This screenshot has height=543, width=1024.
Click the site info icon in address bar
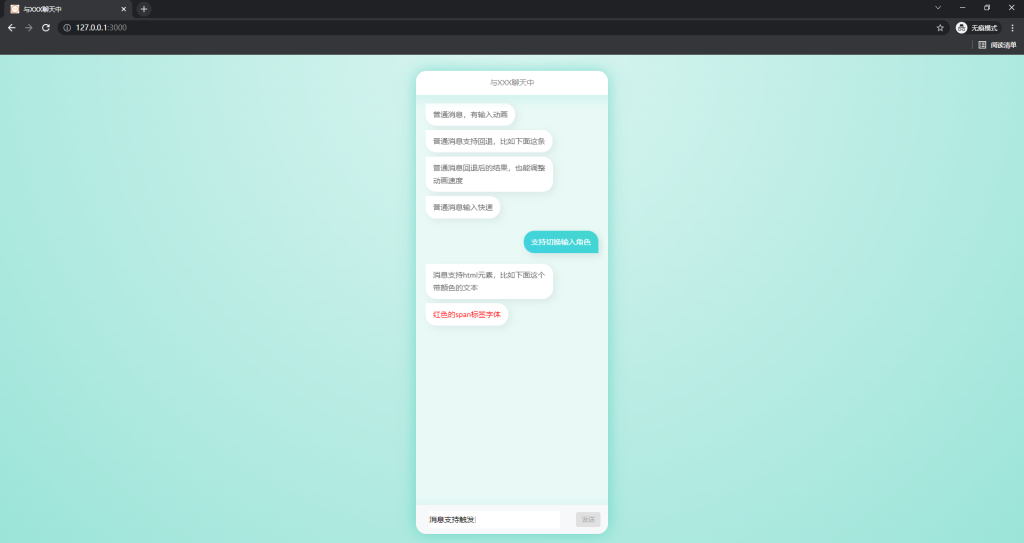67,27
